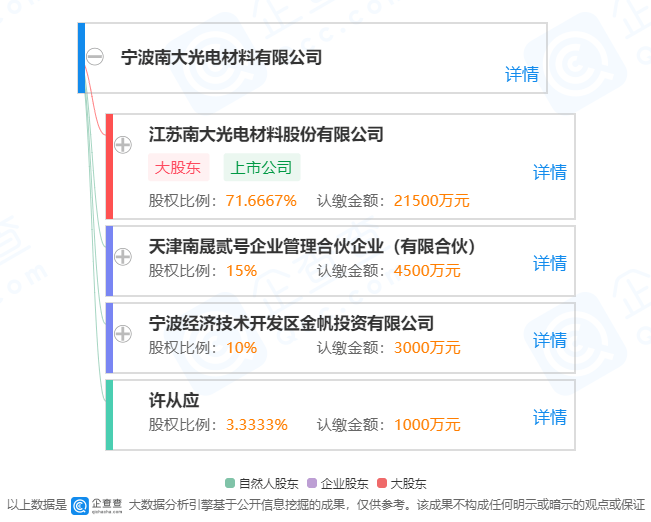Click the 21500万元 subscribed amount
The height and width of the screenshot is (522, 651).
431,201
